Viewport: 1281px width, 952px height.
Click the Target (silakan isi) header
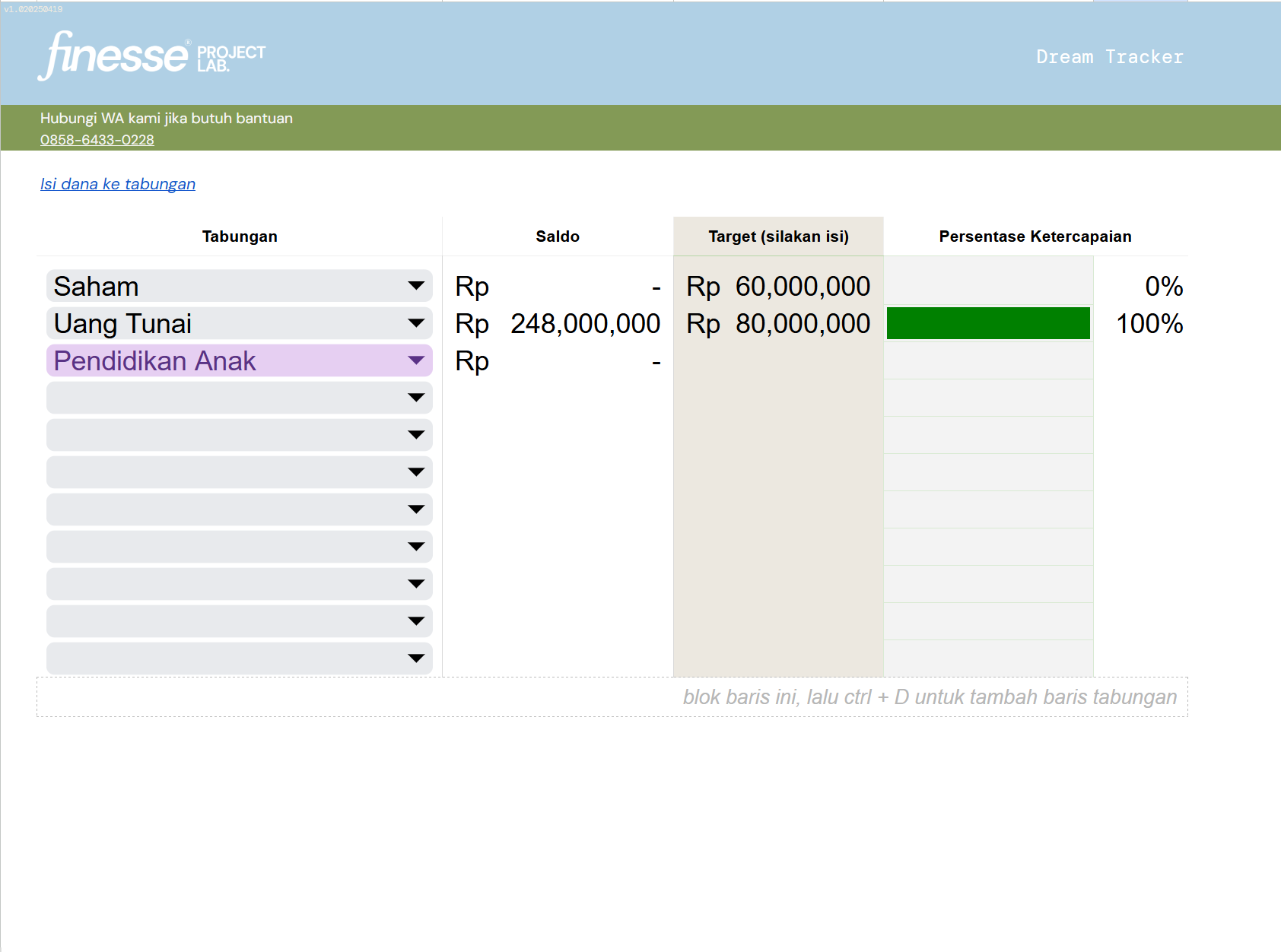(778, 236)
